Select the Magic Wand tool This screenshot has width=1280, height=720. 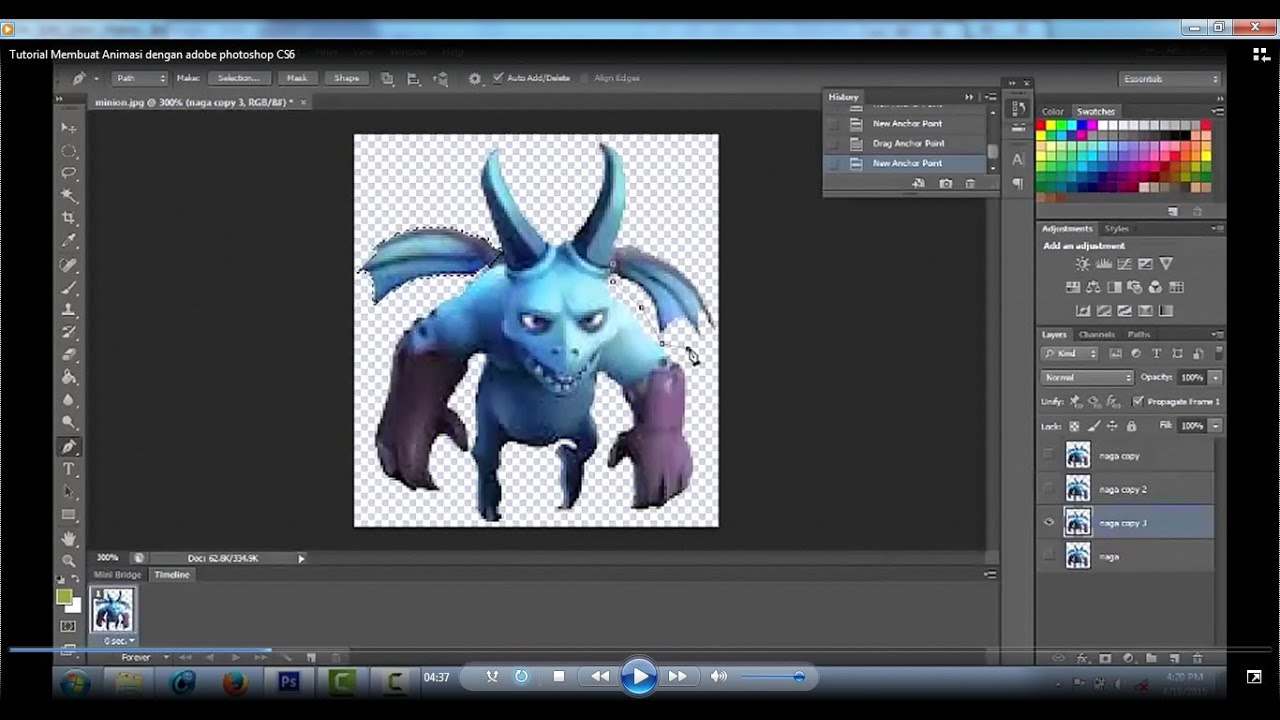pos(69,195)
